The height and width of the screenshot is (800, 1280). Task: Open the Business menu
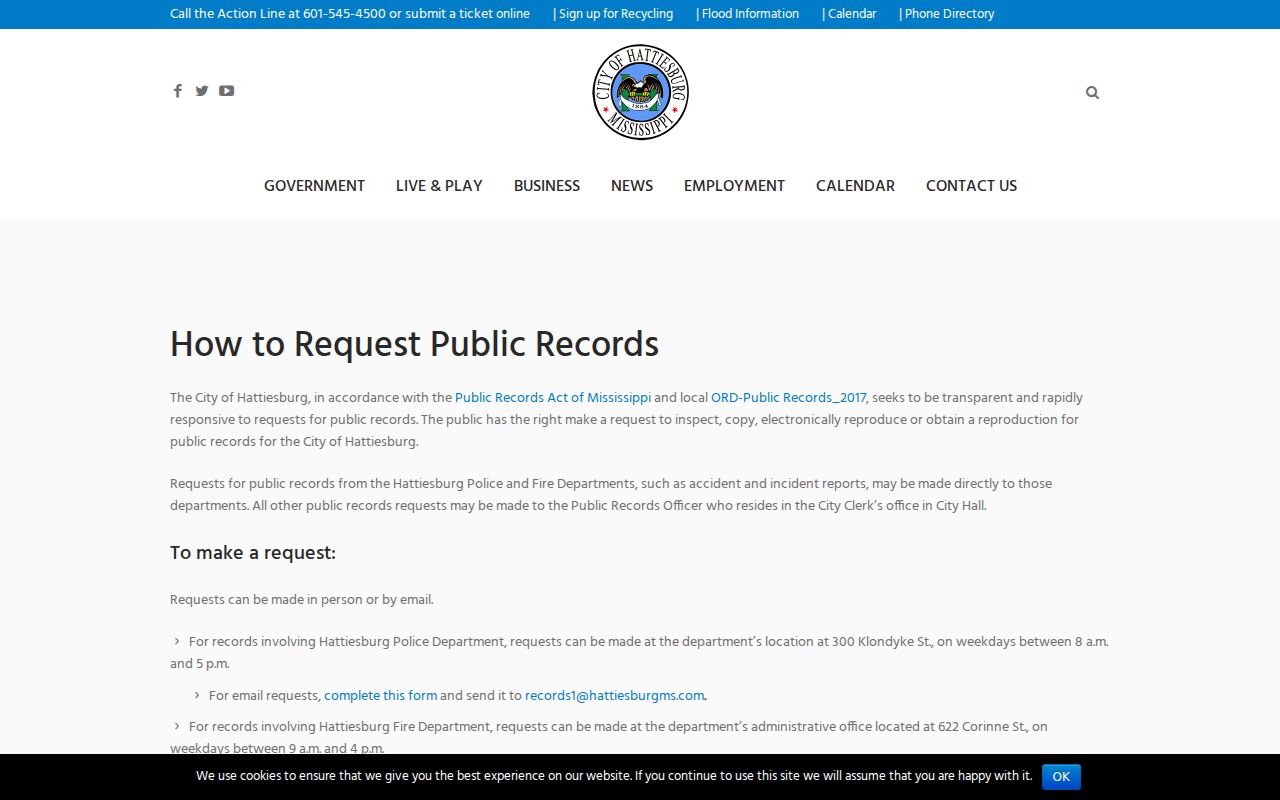coord(547,186)
